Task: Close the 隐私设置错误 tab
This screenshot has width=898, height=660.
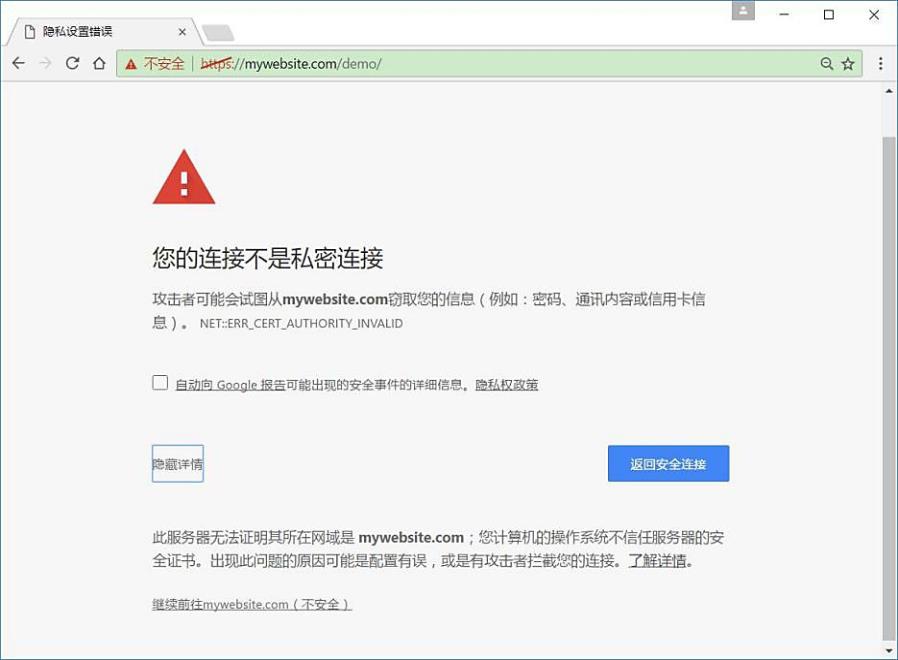Action: coord(182,32)
